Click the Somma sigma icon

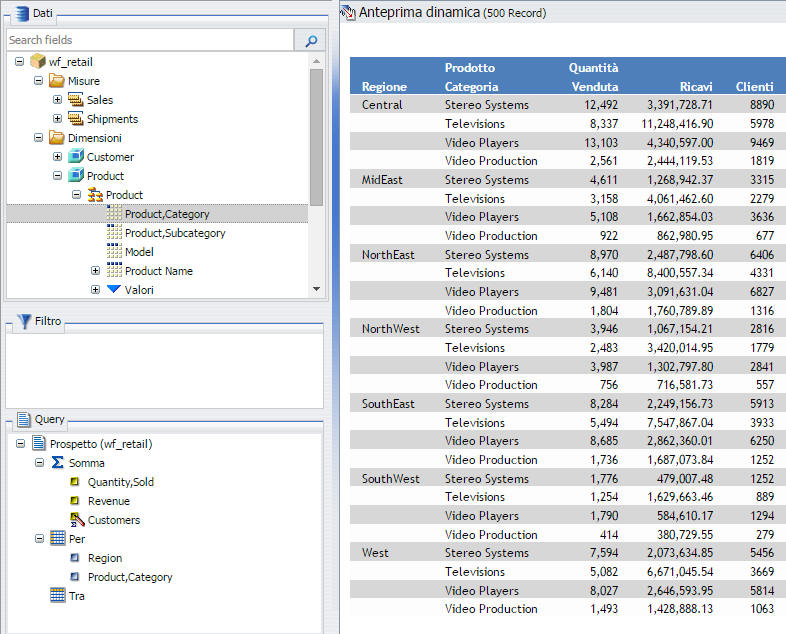coord(58,462)
